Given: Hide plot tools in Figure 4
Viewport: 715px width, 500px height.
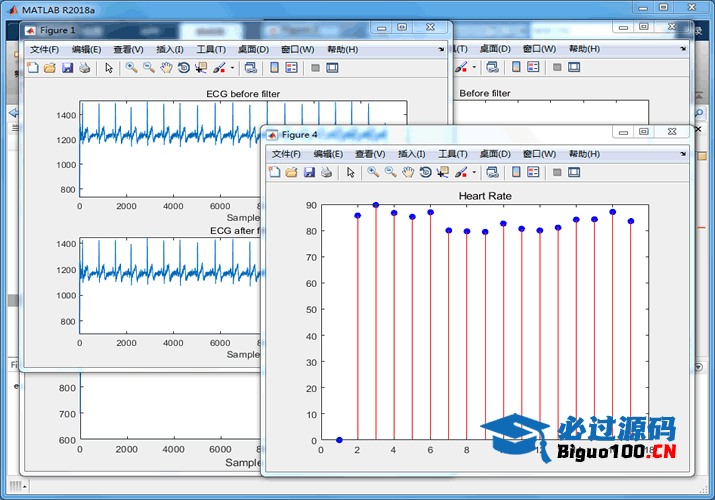Looking at the screenshot, I should click(x=557, y=172).
